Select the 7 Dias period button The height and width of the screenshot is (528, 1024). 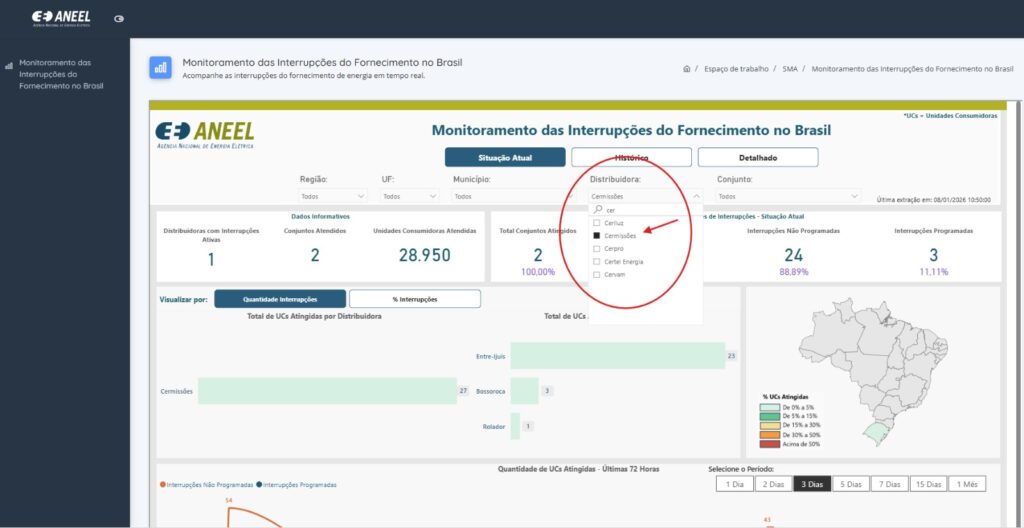click(890, 484)
